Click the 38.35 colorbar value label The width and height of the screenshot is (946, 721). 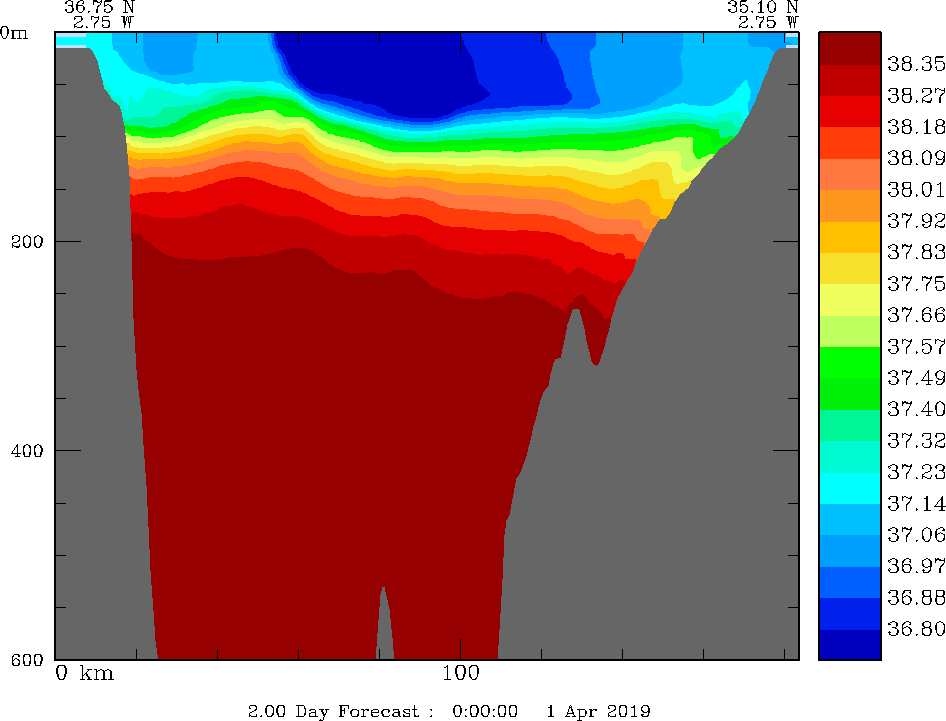click(x=916, y=63)
